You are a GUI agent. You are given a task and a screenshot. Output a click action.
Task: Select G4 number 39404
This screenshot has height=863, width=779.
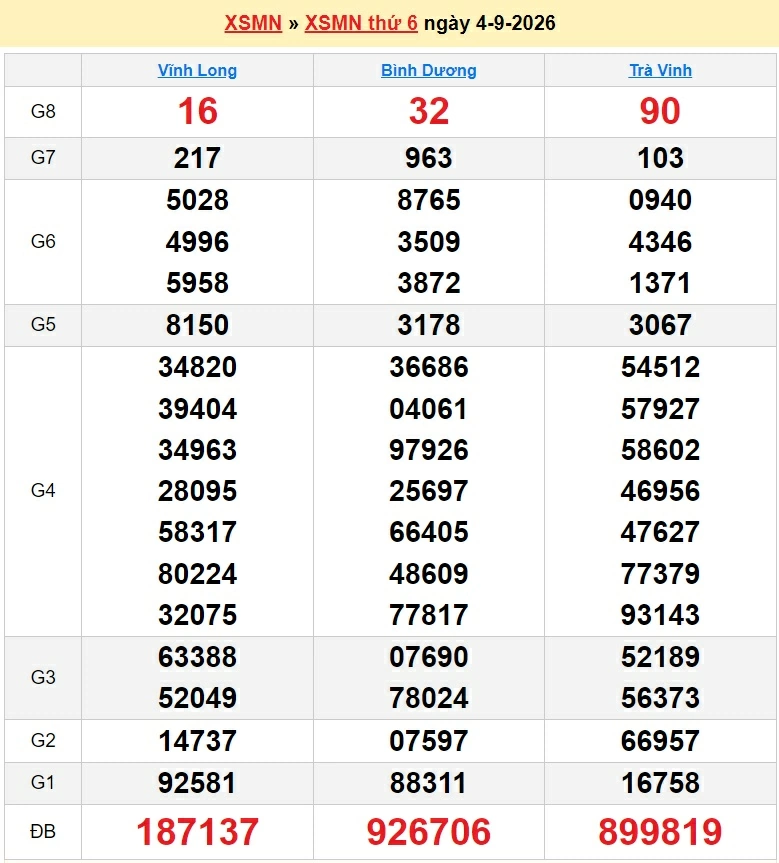[x=198, y=409]
